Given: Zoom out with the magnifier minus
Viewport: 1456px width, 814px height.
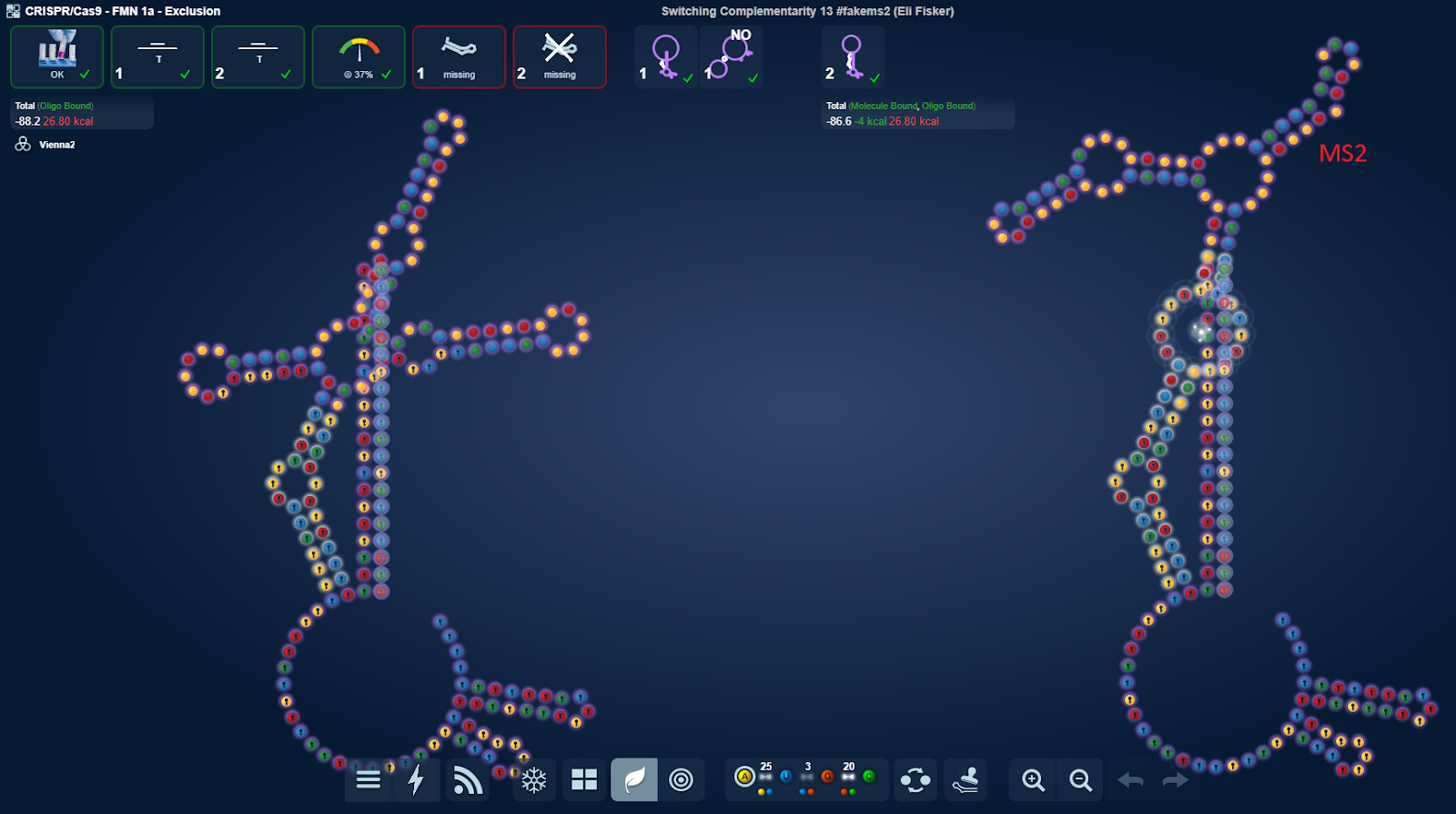Looking at the screenshot, I should pos(1080,780).
